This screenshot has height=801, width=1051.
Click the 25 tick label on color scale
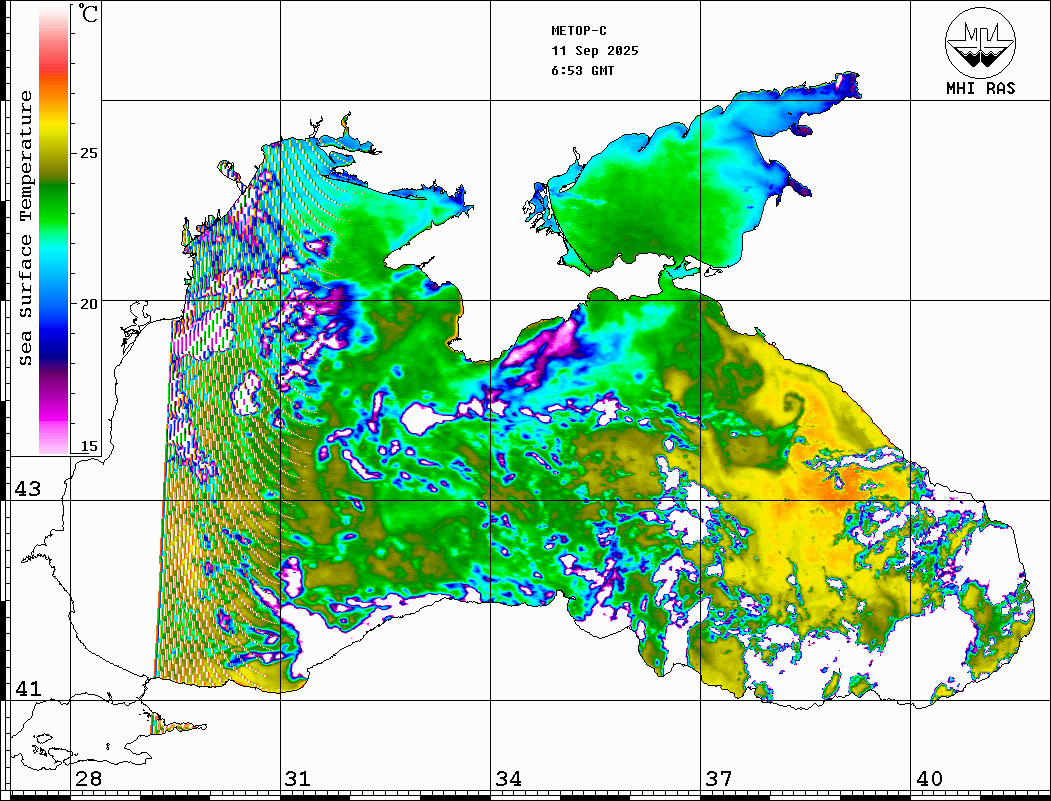pos(89,153)
